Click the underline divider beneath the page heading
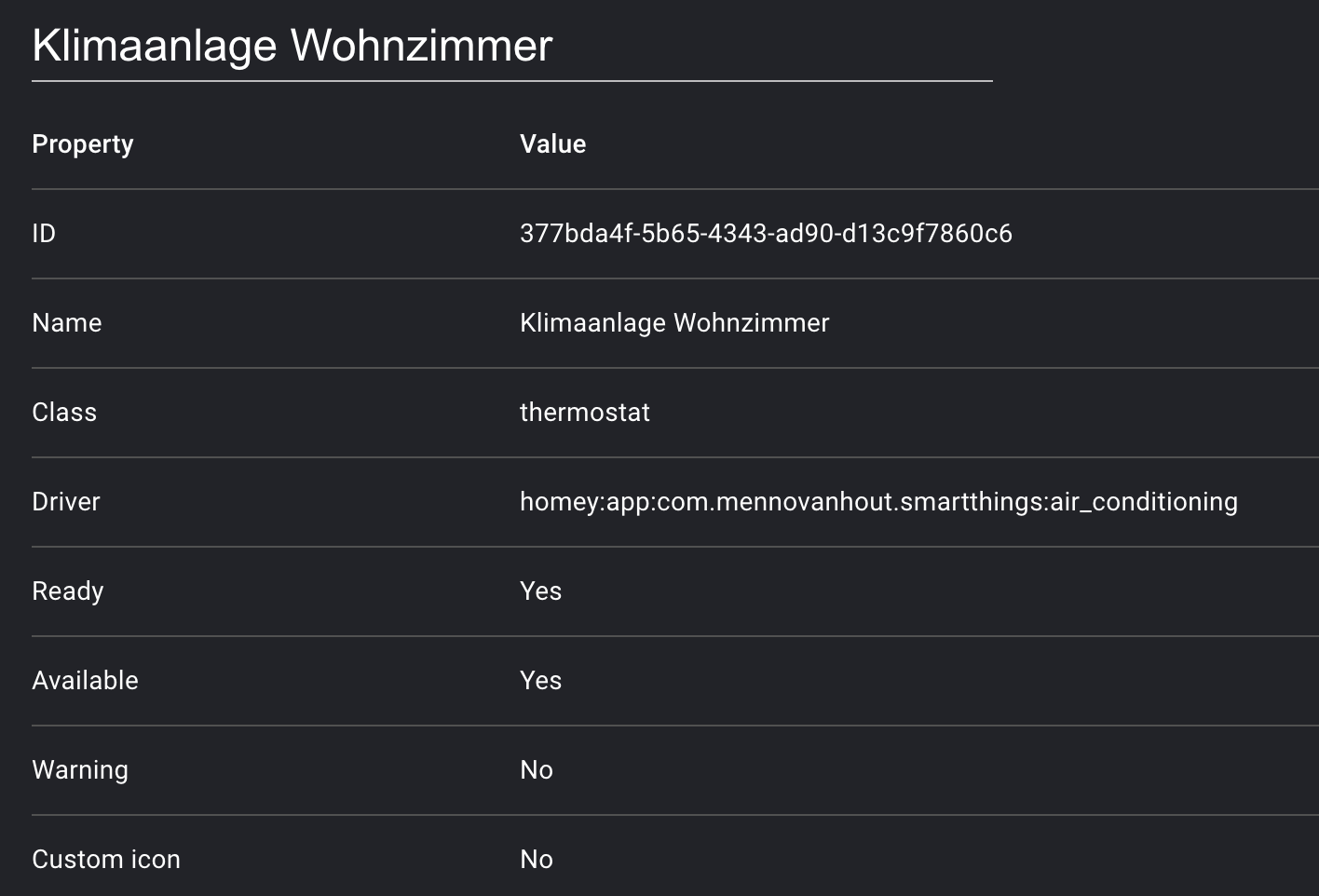Image resolution: width=1319 pixels, height=896 pixels. tap(511, 81)
